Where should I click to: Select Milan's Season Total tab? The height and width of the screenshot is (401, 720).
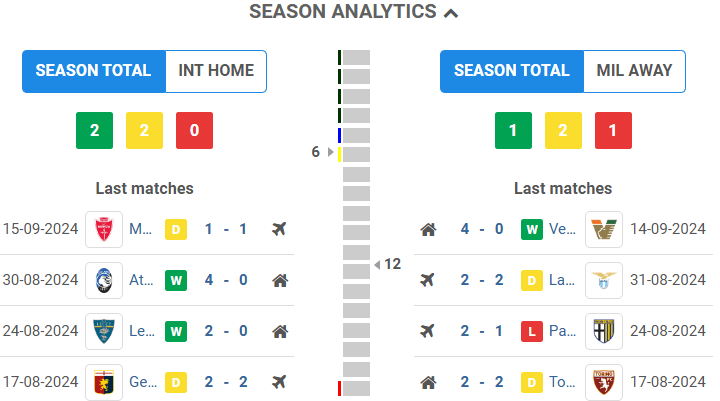pyautogui.click(x=511, y=71)
